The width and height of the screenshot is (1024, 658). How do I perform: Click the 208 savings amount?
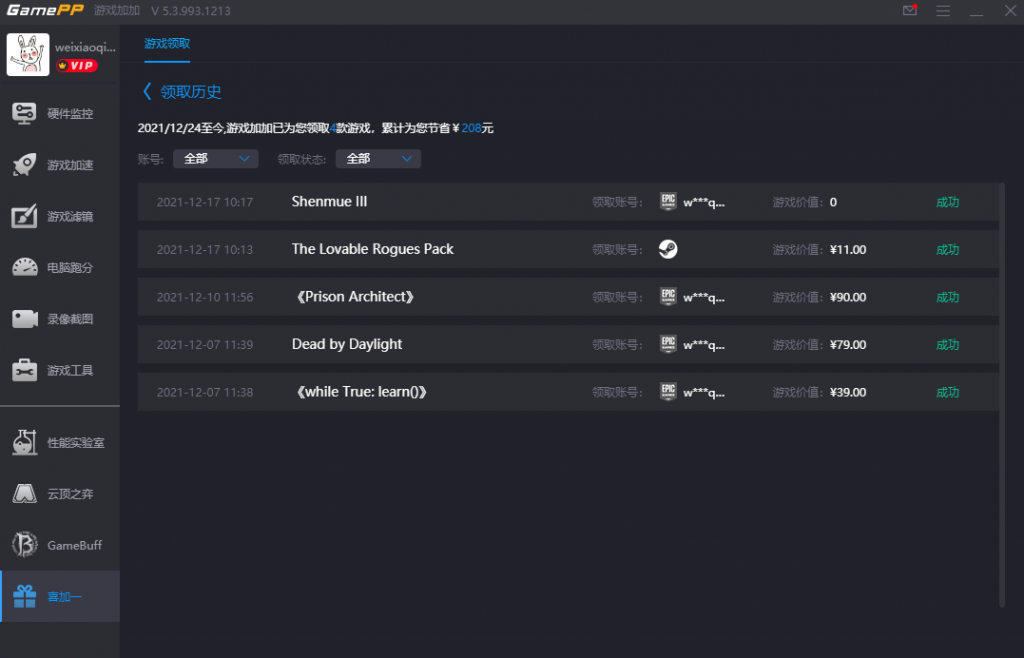tap(471, 128)
